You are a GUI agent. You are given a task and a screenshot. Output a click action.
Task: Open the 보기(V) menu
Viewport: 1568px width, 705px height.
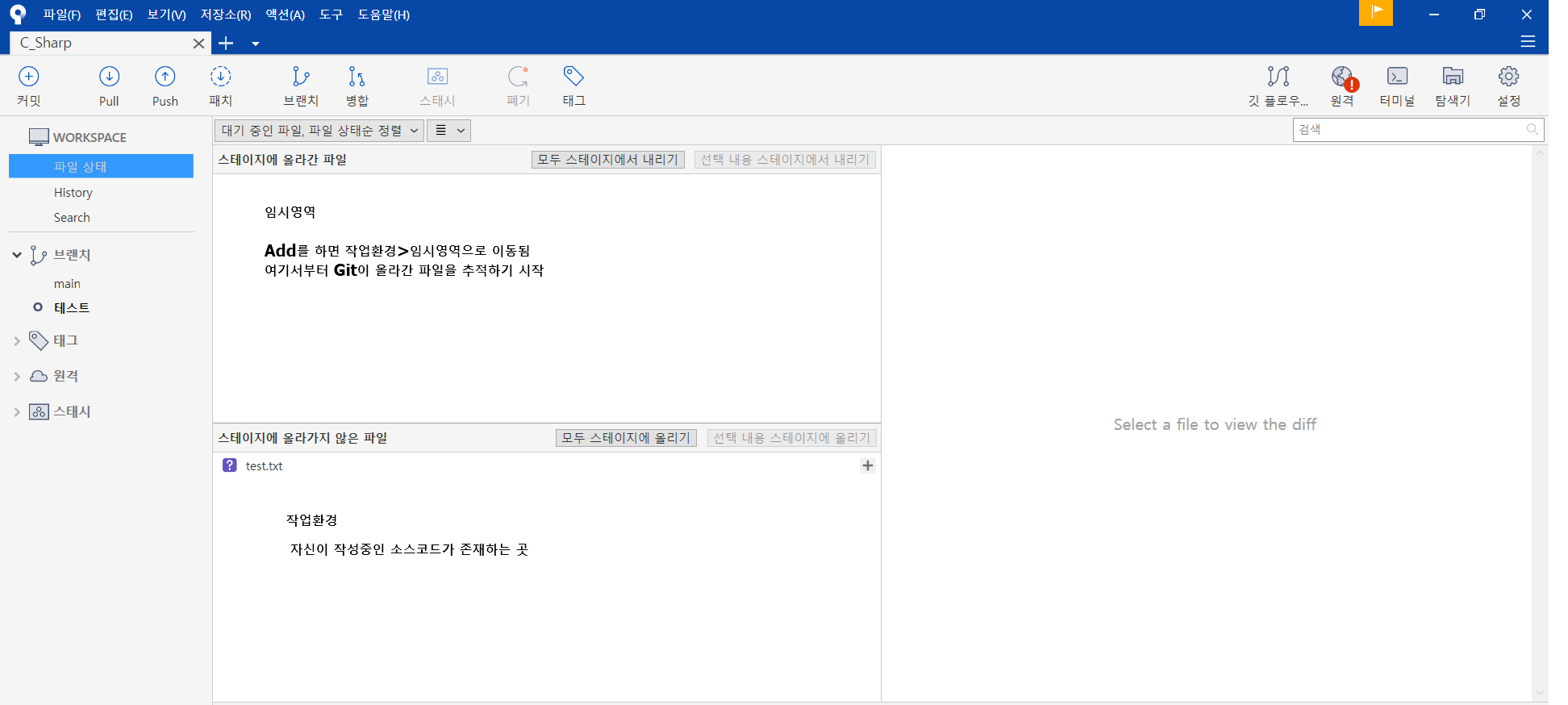click(166, 15)
